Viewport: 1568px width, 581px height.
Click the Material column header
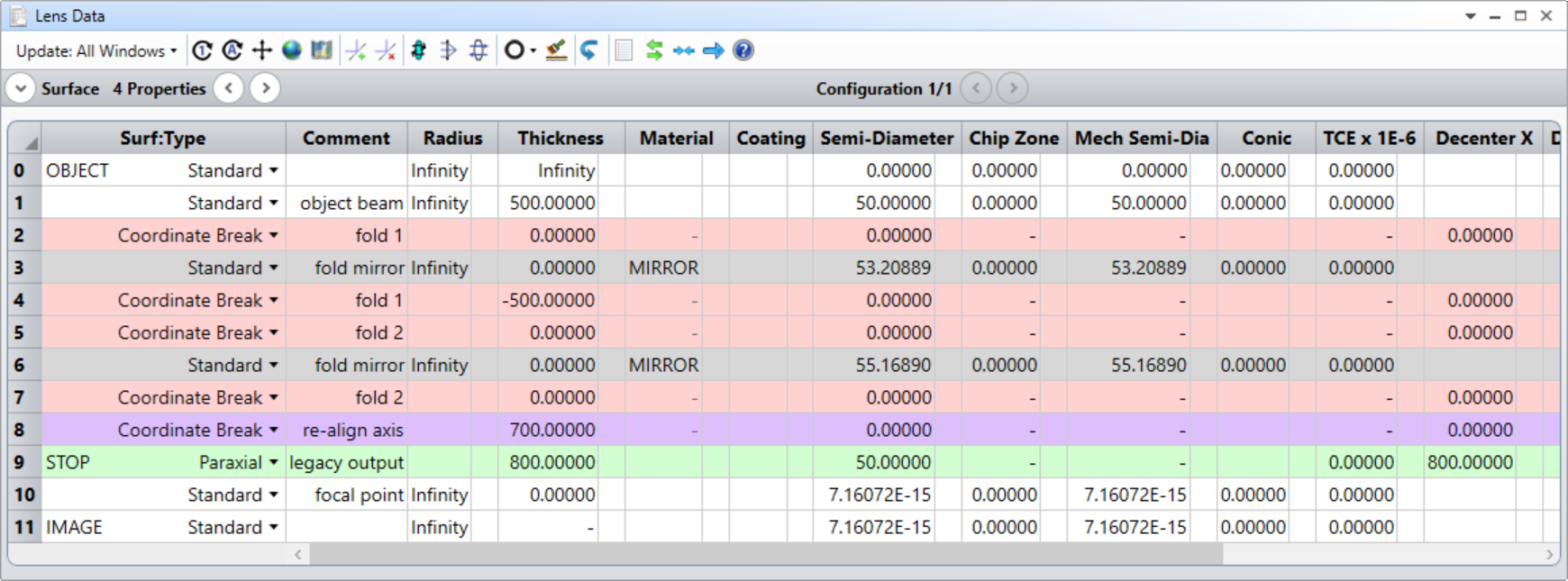(677, 138)
